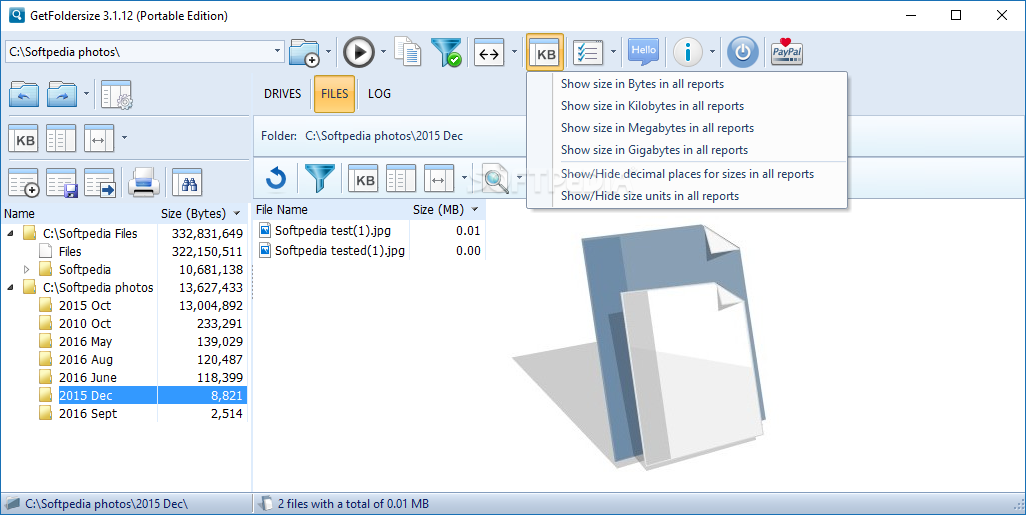Open the folder path combo box dropdown

[x=277, y=51]
